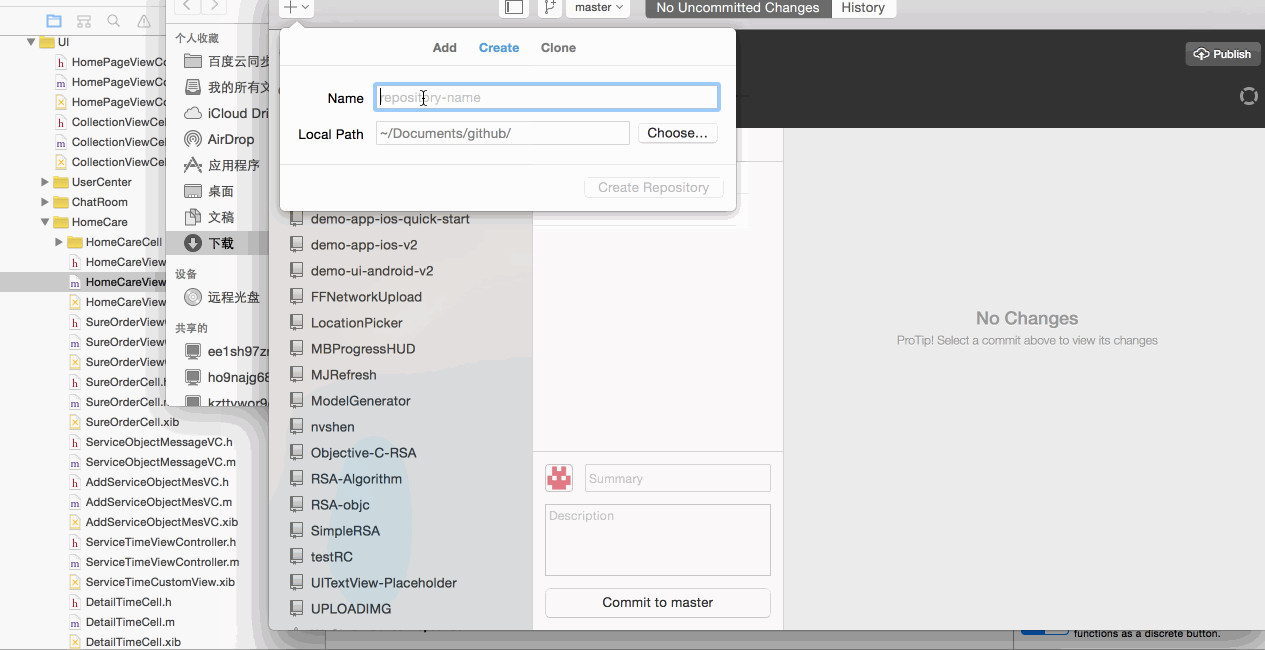
Task: Expand the ChatRoom group in Xcode
Action: [x=45, y=202]
